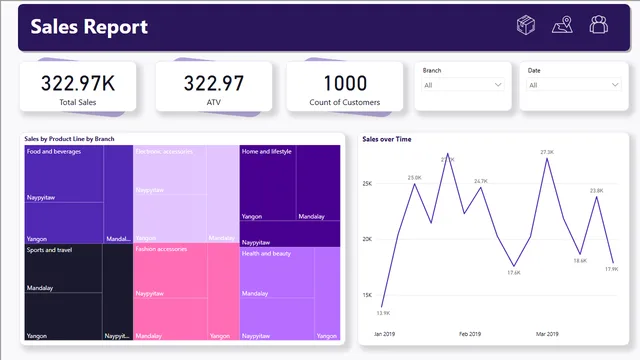Click Electronic accessories Yangon tile
Screen dimensions: 640x360
(170, 218)
